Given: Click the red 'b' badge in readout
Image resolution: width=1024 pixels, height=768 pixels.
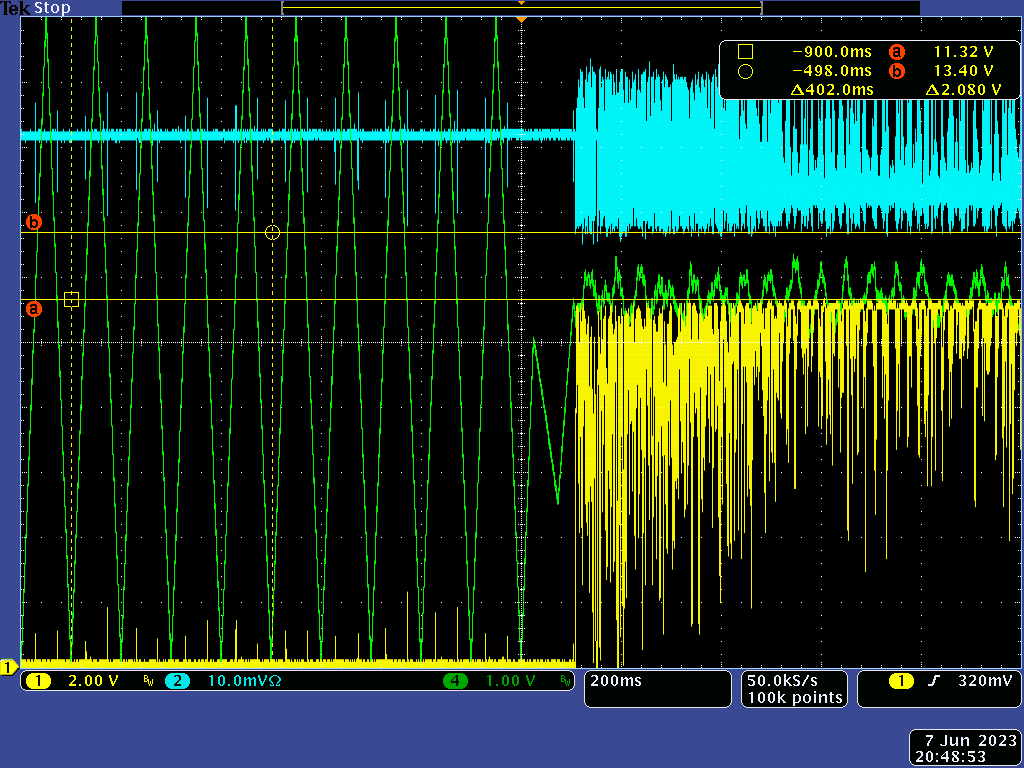Looking at the screenshot, I should point(896,71).
